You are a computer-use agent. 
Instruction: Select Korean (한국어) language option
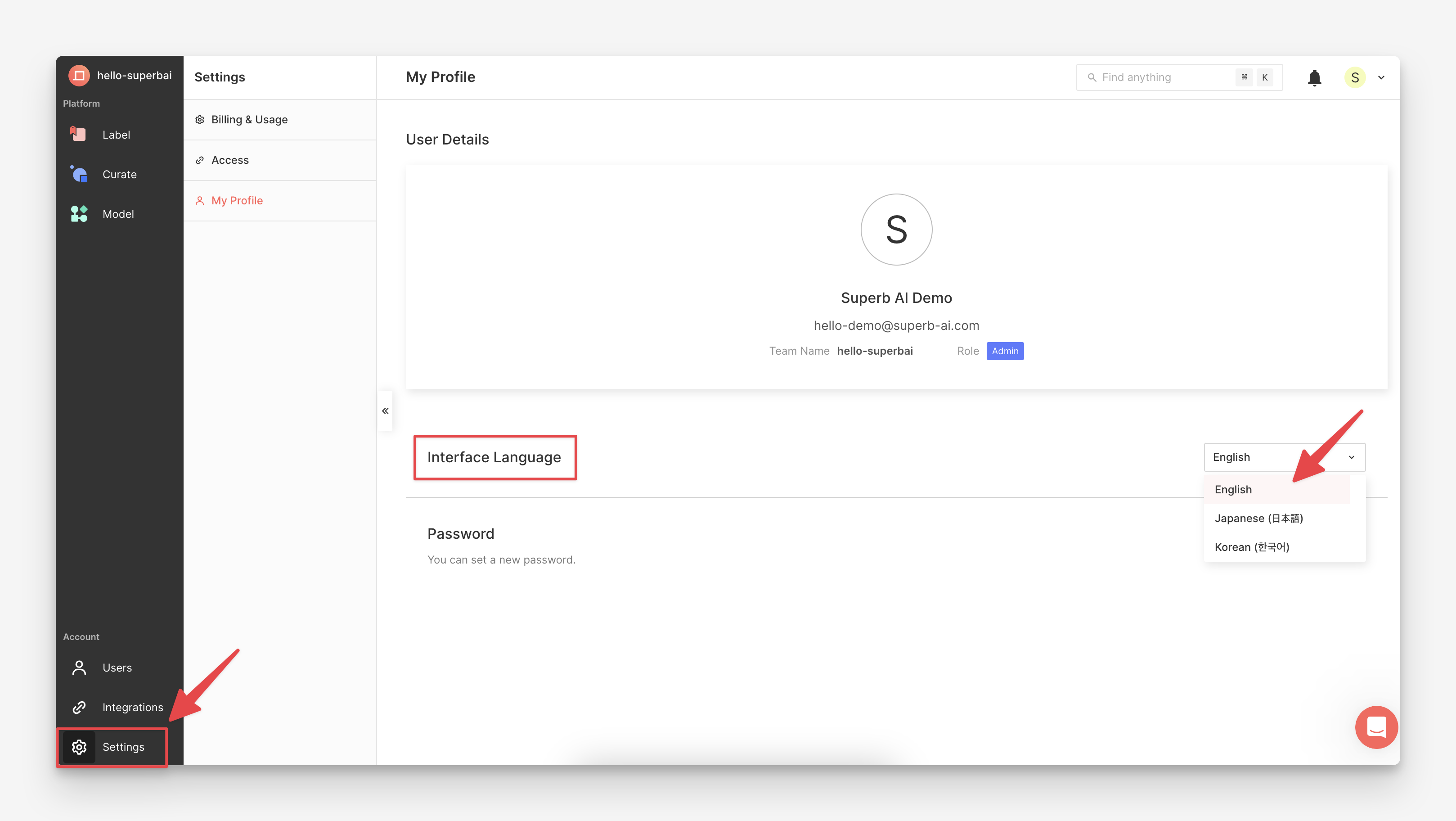1284,547
